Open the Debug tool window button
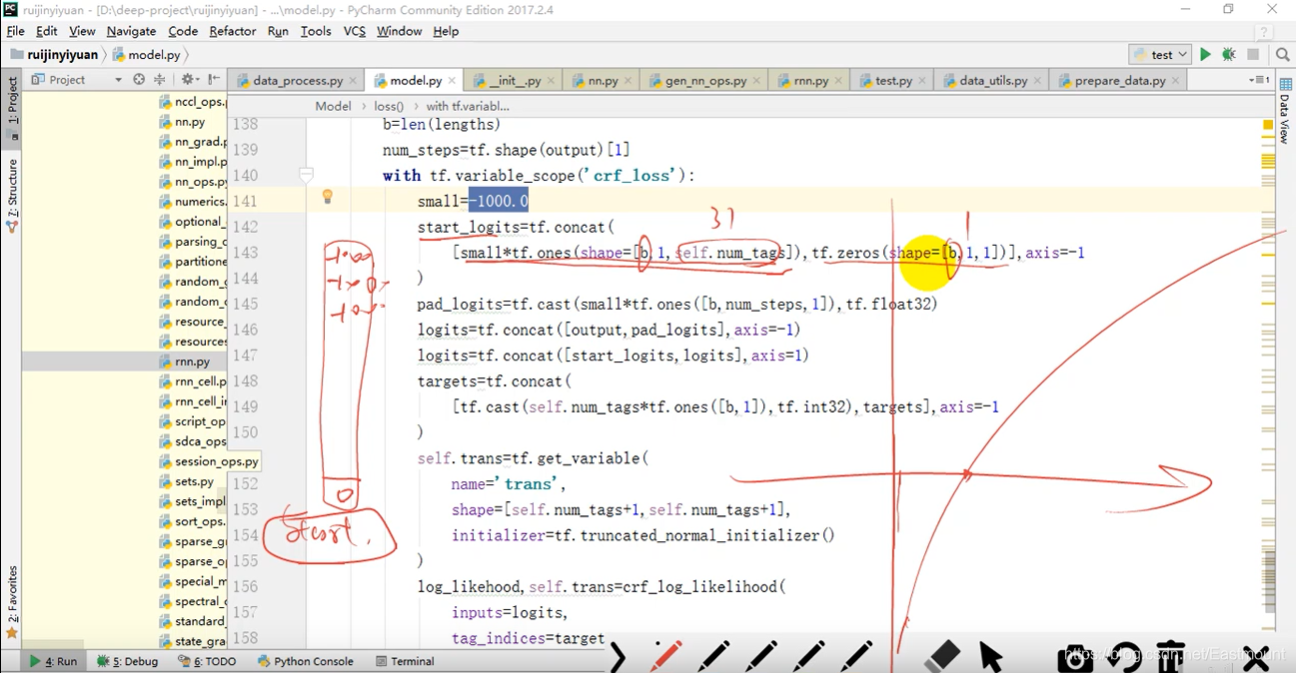Viewport: 1296px width, 673px height. point(128,661)
